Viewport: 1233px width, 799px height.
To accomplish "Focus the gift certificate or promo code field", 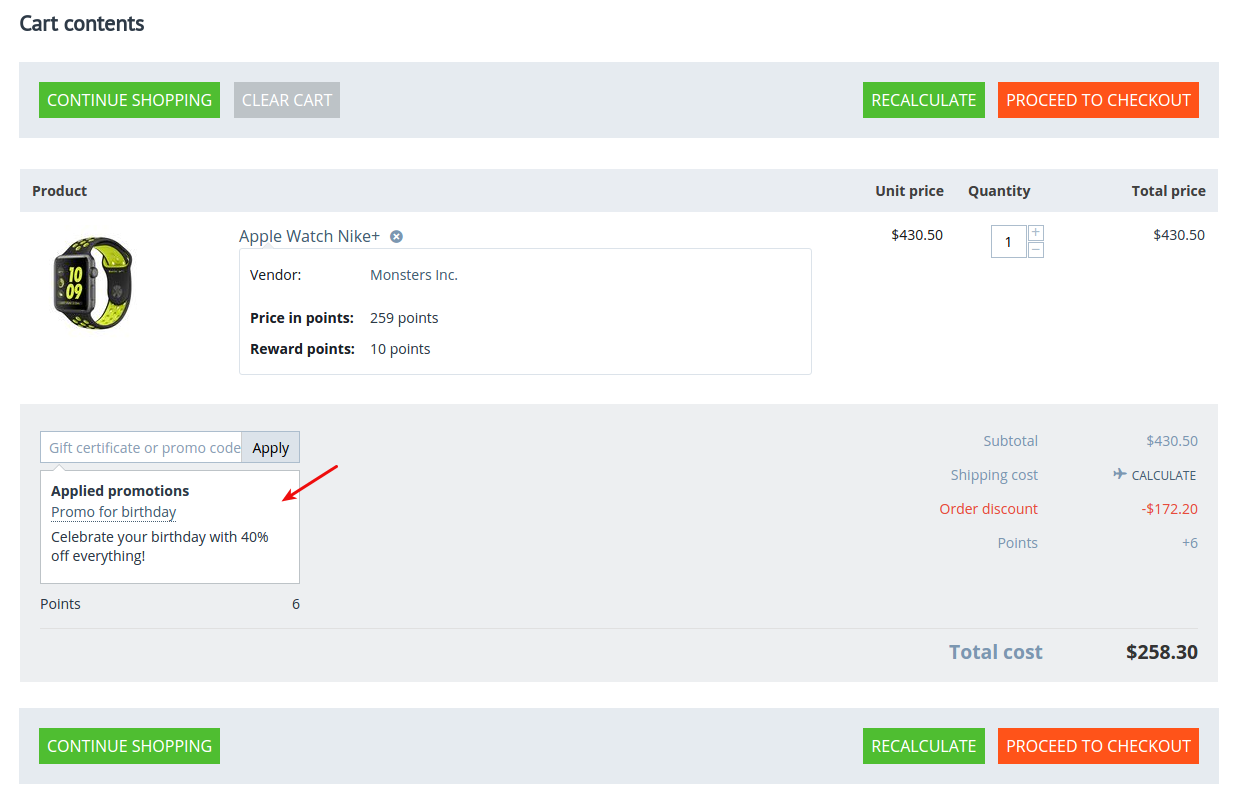I will pos(141,448).
